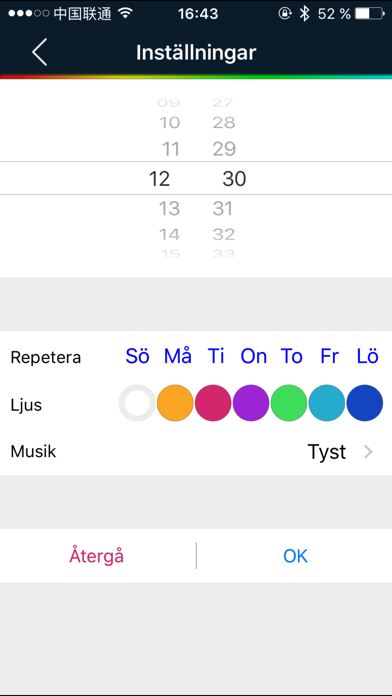Confirm settings with OK

click(x=295, y=556)
